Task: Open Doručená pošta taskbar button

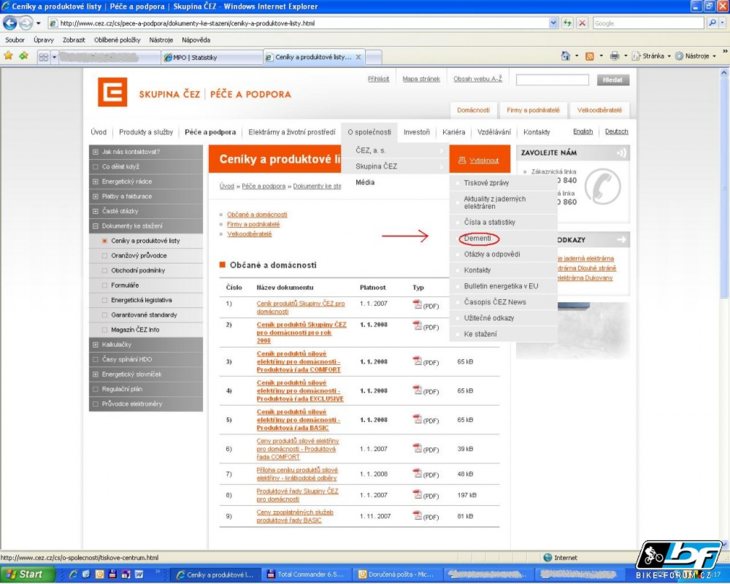Action: [x=397, y=574]
